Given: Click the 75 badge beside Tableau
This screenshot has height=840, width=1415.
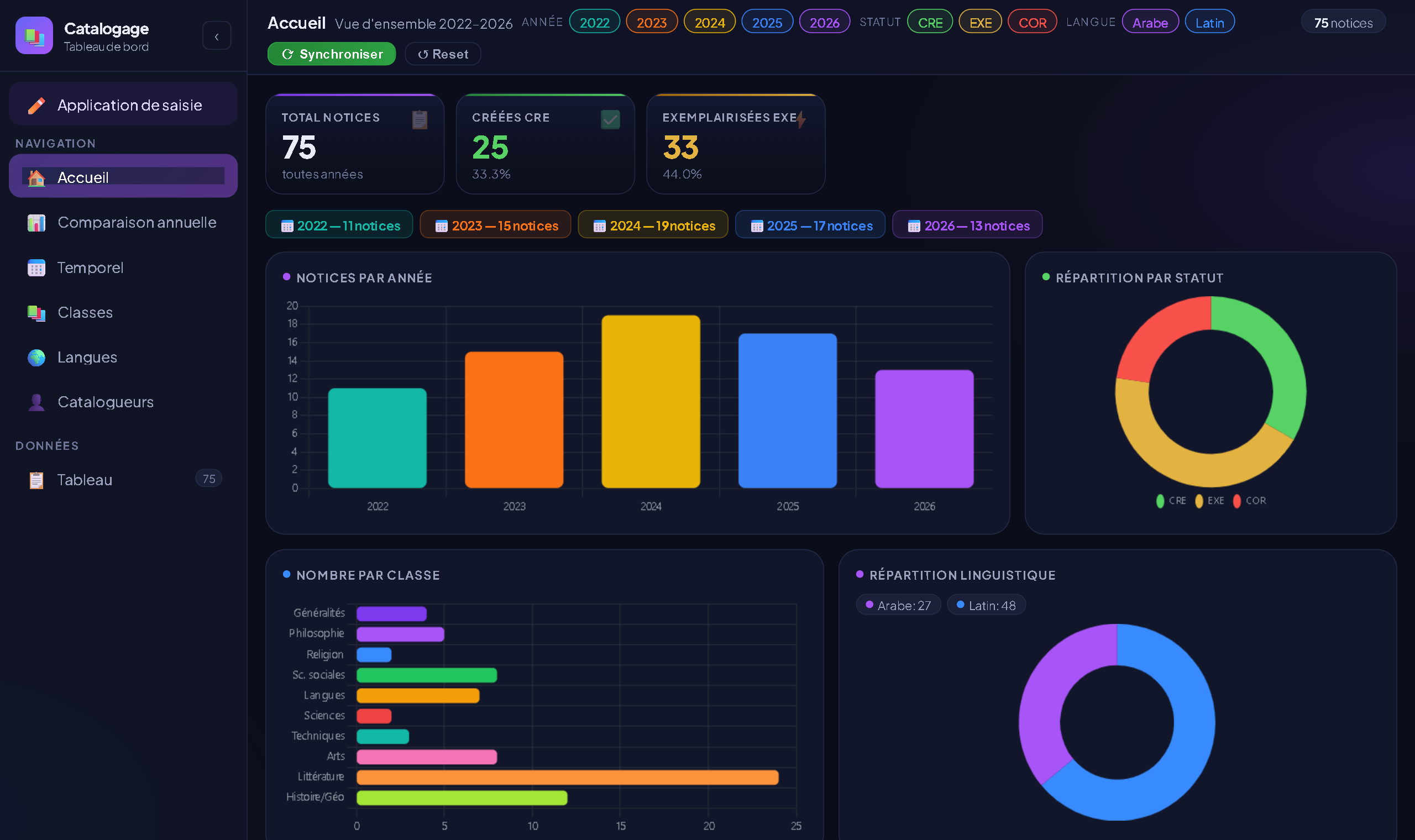Looking at the screenshot, I should pyautogui.click(x=209, y=479).
